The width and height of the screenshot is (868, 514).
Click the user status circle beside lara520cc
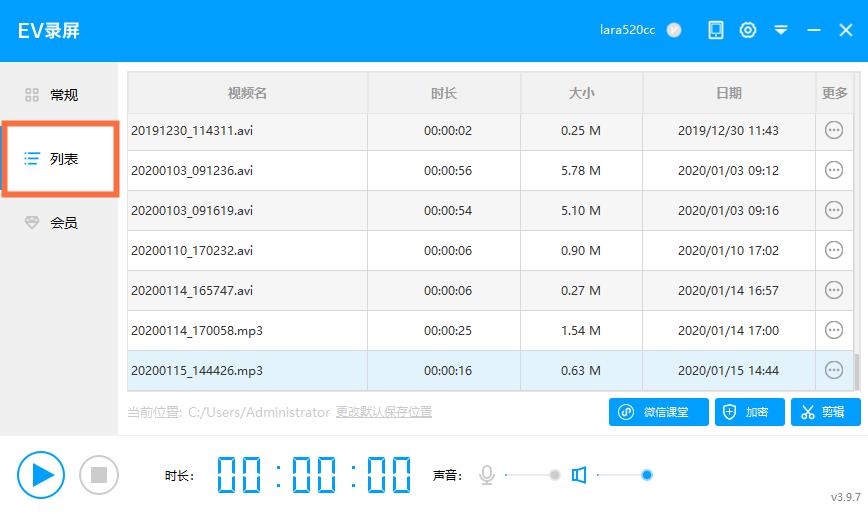[674, 30]
